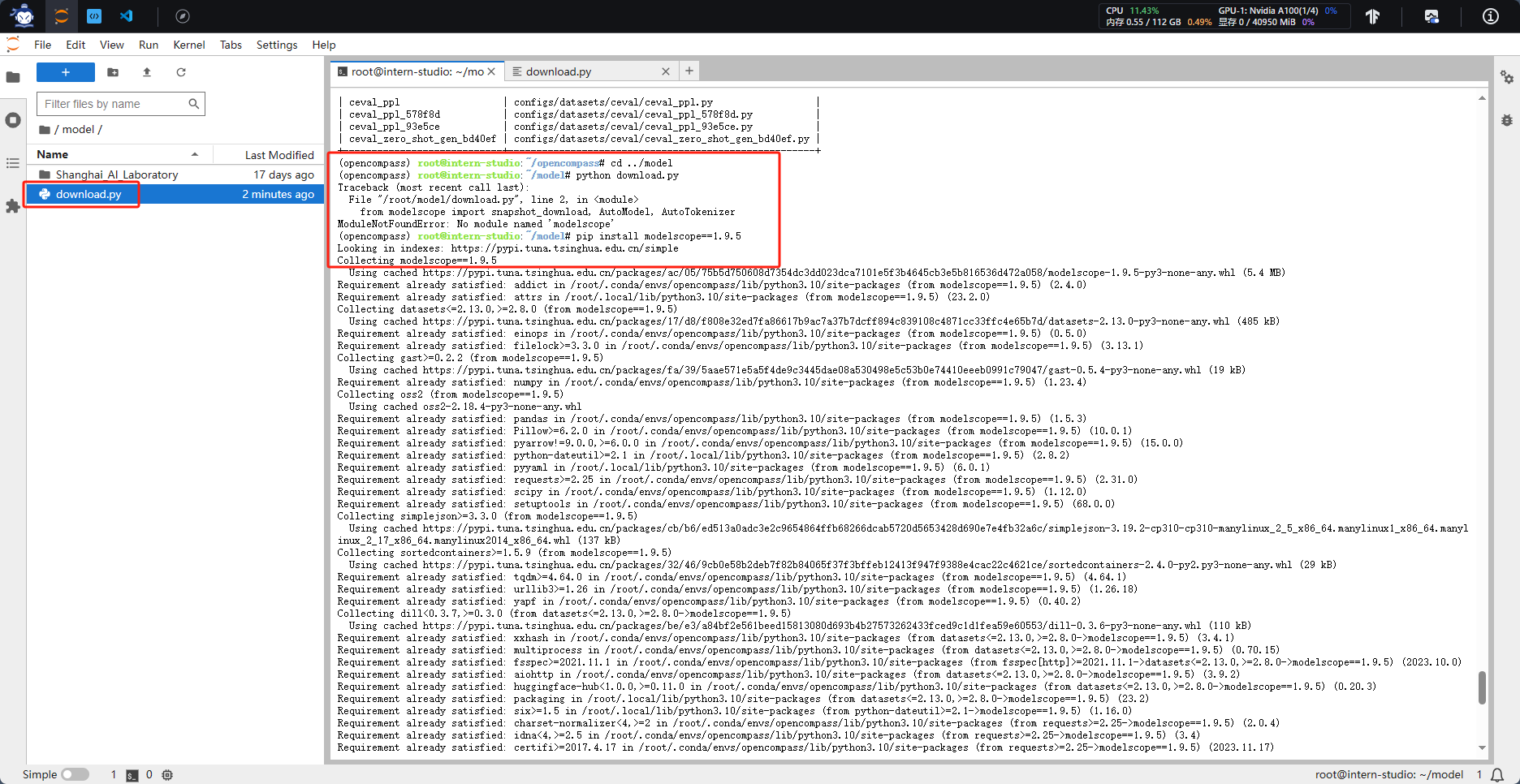Toggle the Simple mode switch
This screenshot has height=784, width=1520.
click(x=75, y=774)
